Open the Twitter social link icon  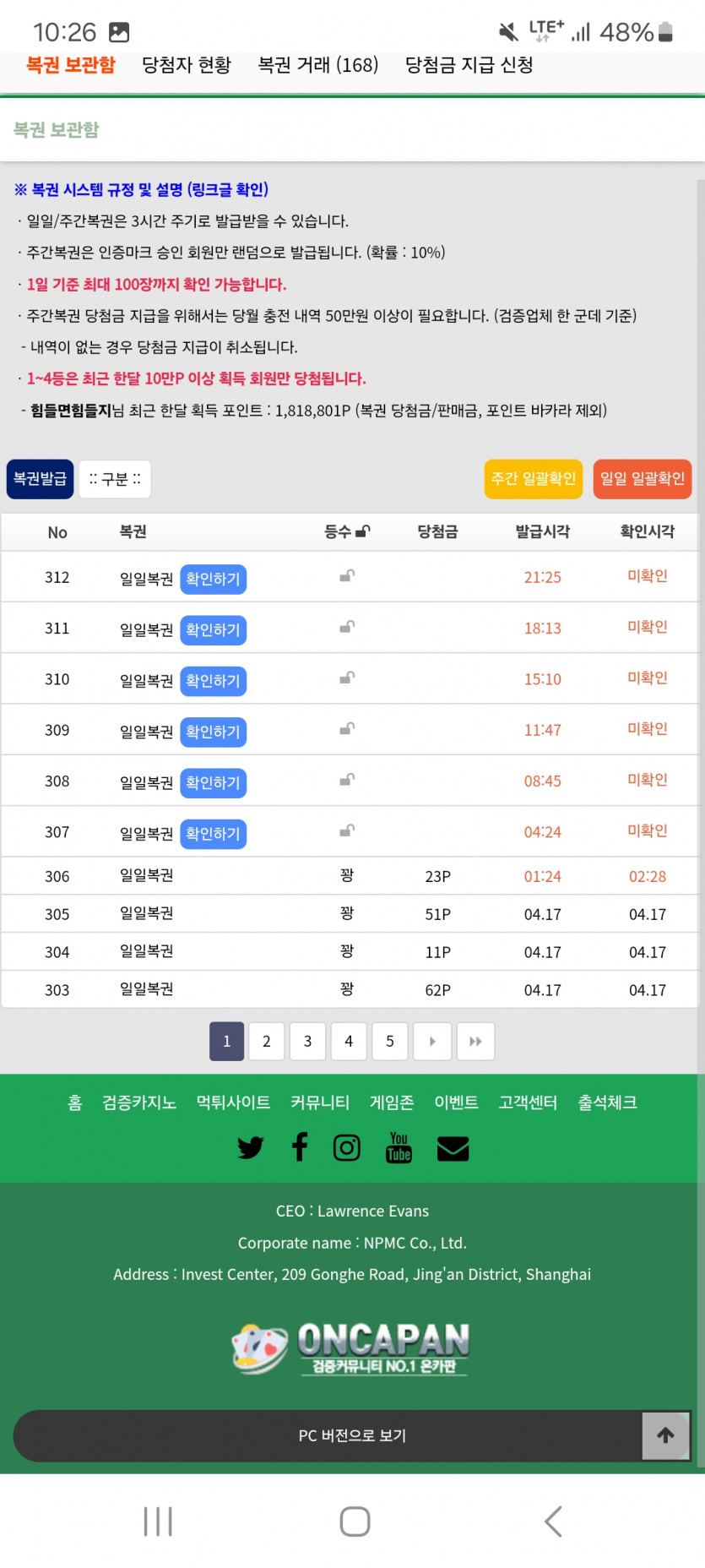pyautogui.click(x=250, y=1148)
